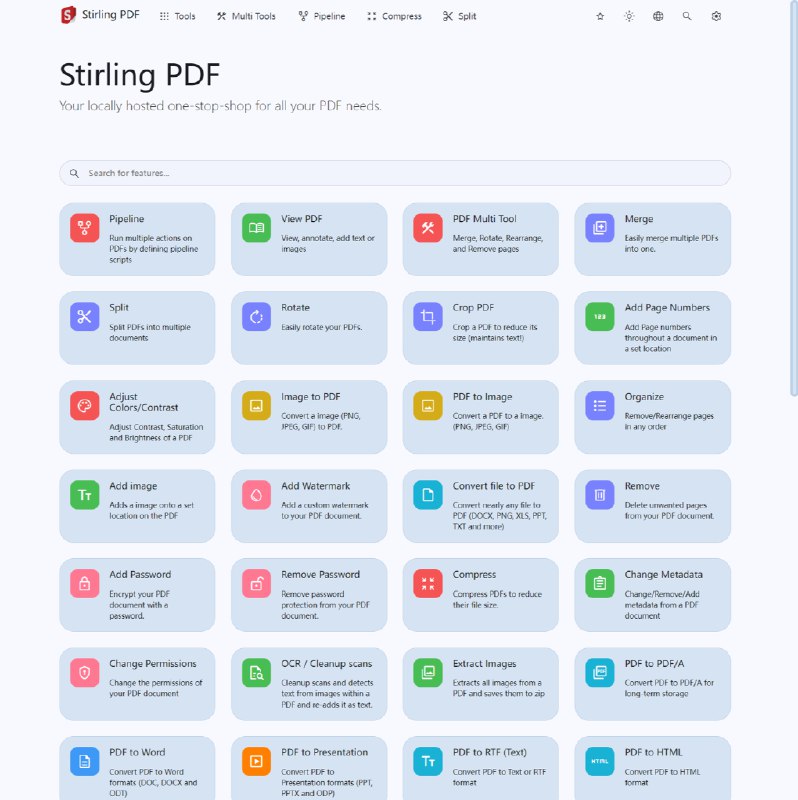Click in the Search for features field

pos(395,173)
